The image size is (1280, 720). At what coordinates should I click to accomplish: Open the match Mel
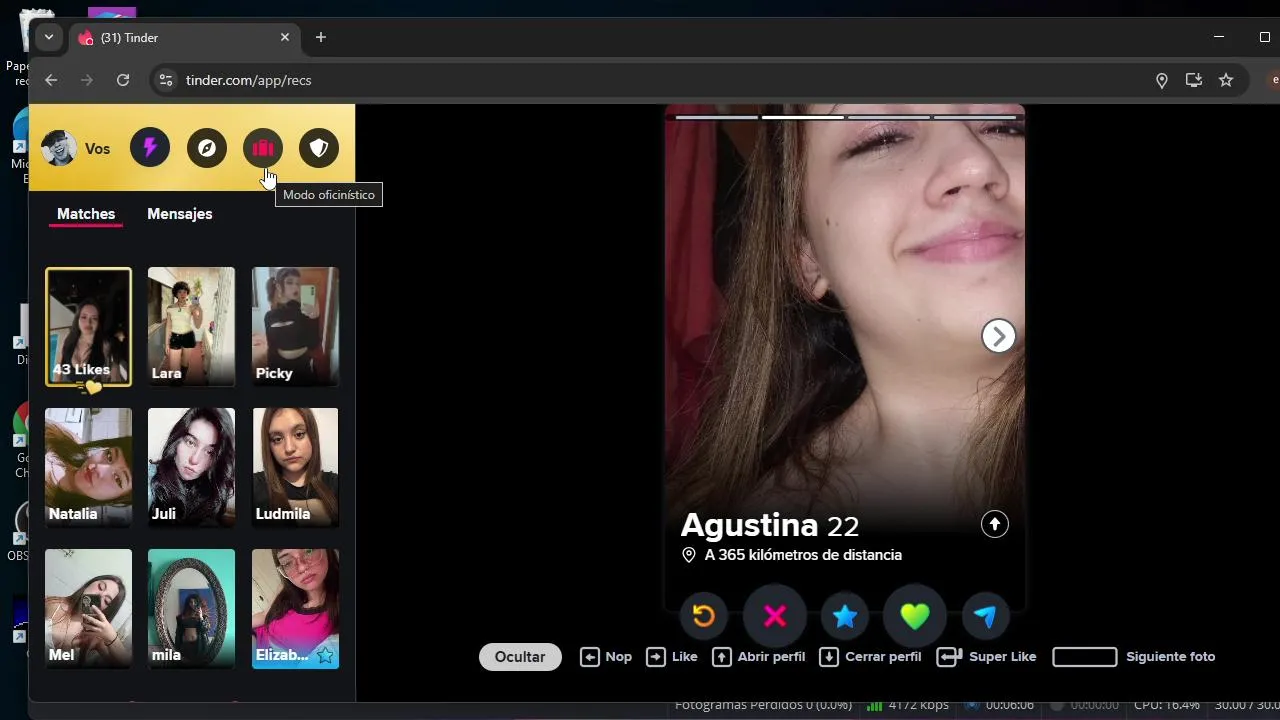tap(88, 608)
